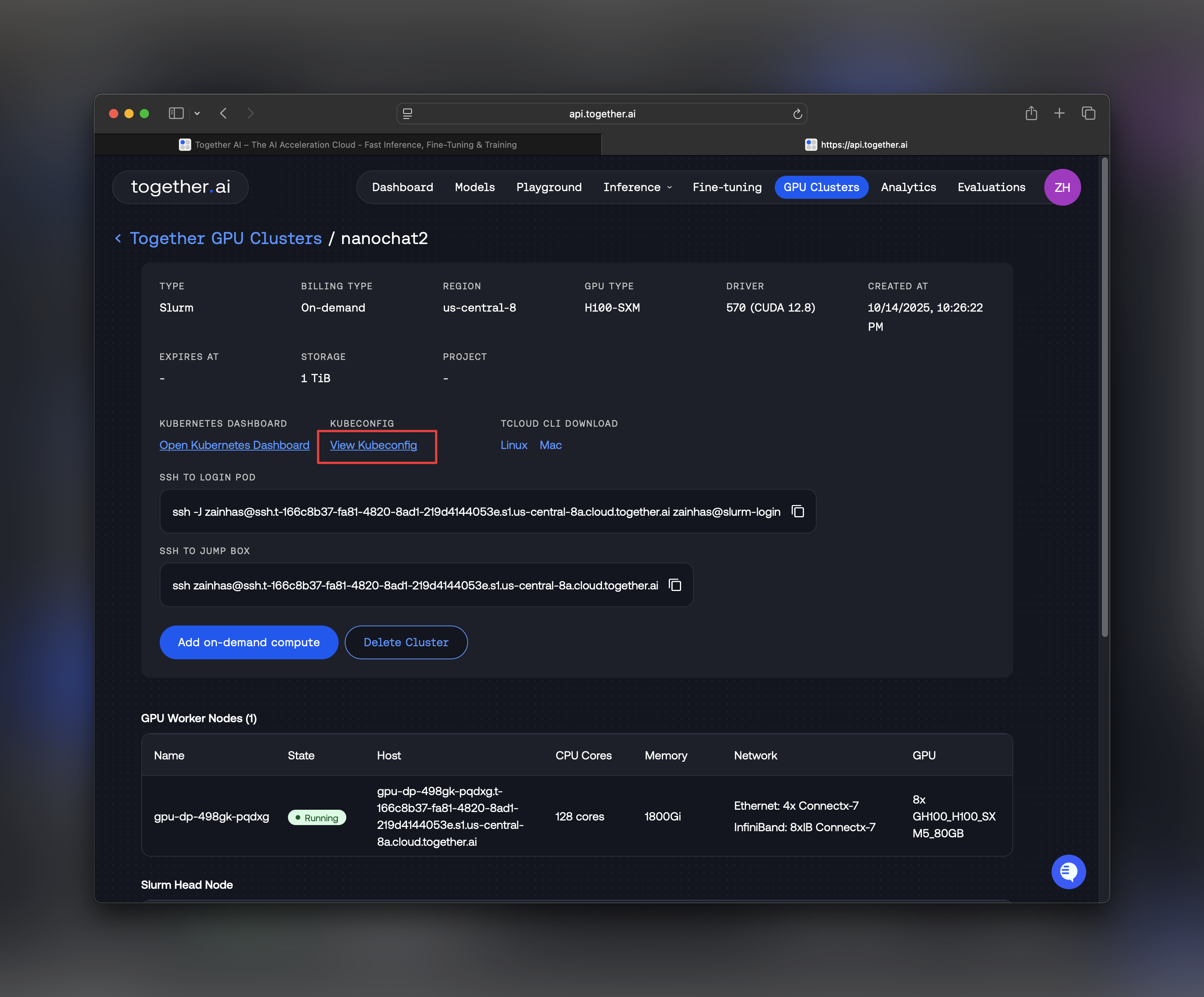Click the ZH user avatar

tap(1062, 187)
